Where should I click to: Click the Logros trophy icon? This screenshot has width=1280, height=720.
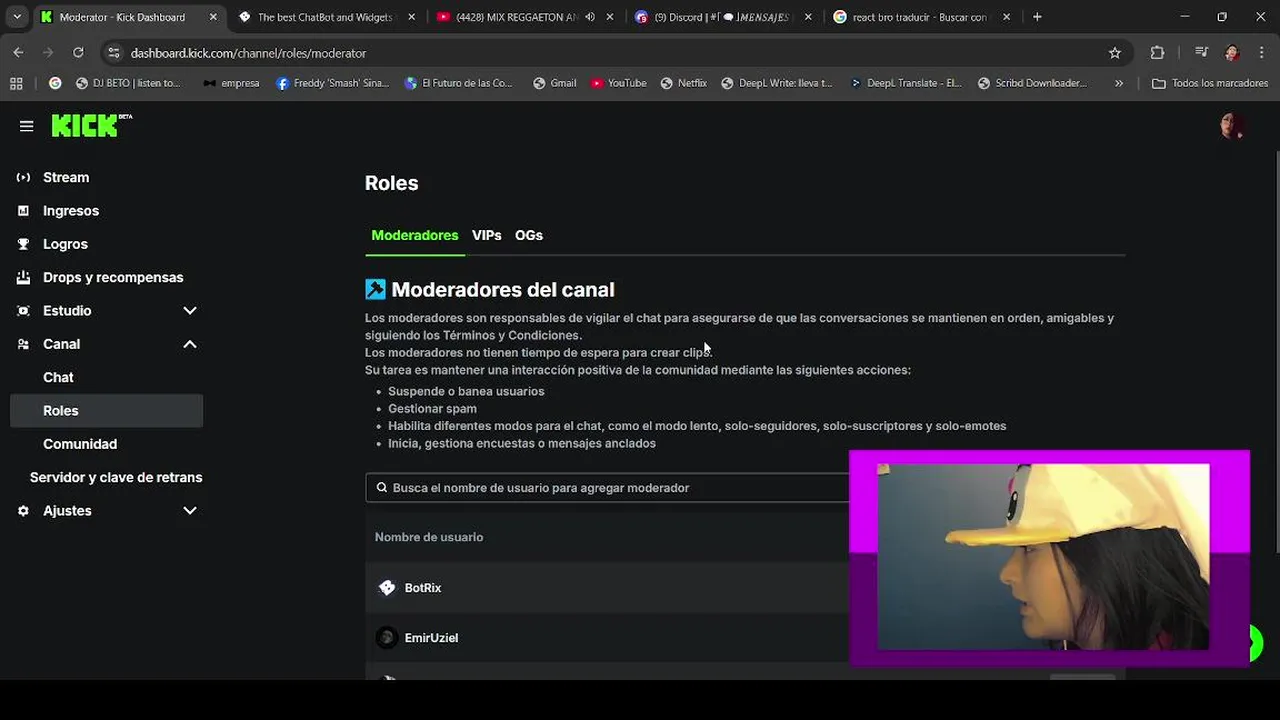click(x=23, y=244)
